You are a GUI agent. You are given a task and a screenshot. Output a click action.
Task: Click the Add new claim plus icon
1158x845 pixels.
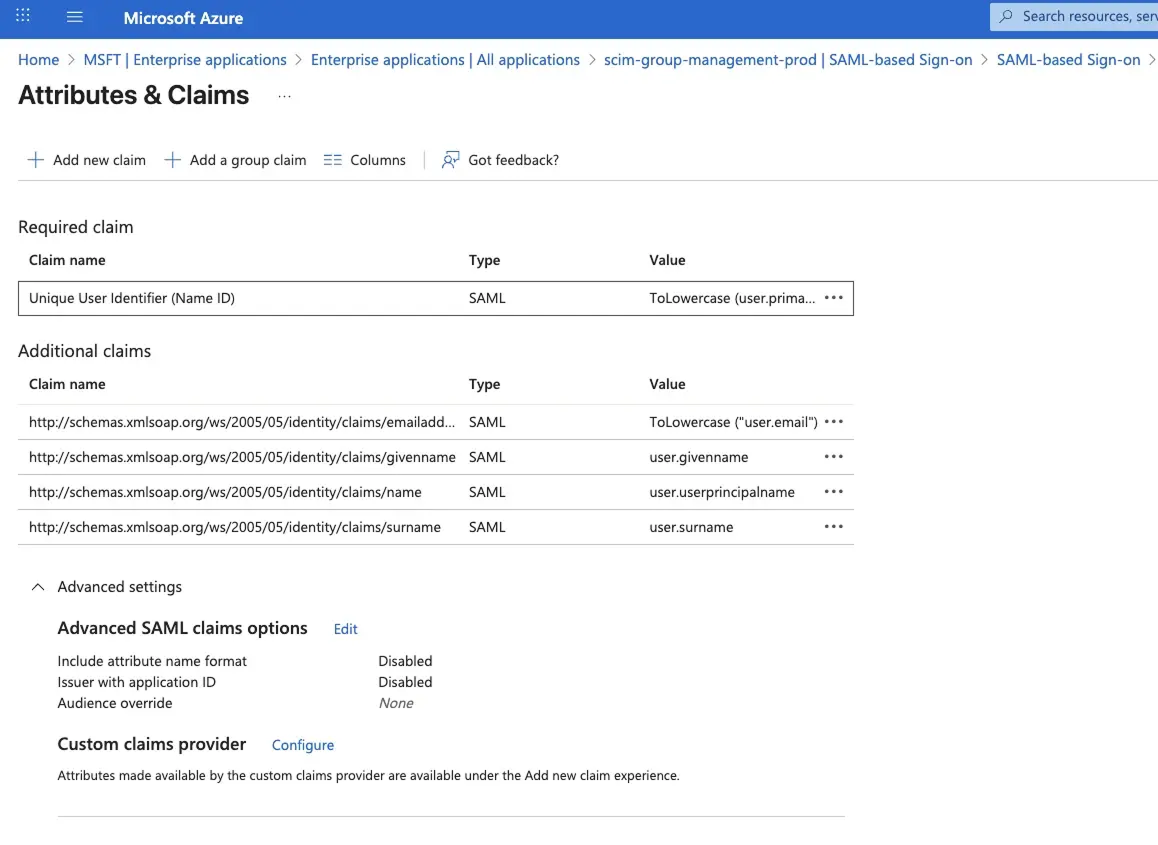pos(35,160)
